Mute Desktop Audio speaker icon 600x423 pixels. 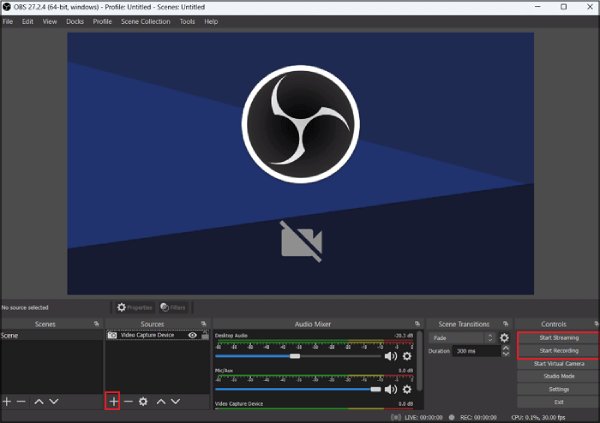[390, 356]
